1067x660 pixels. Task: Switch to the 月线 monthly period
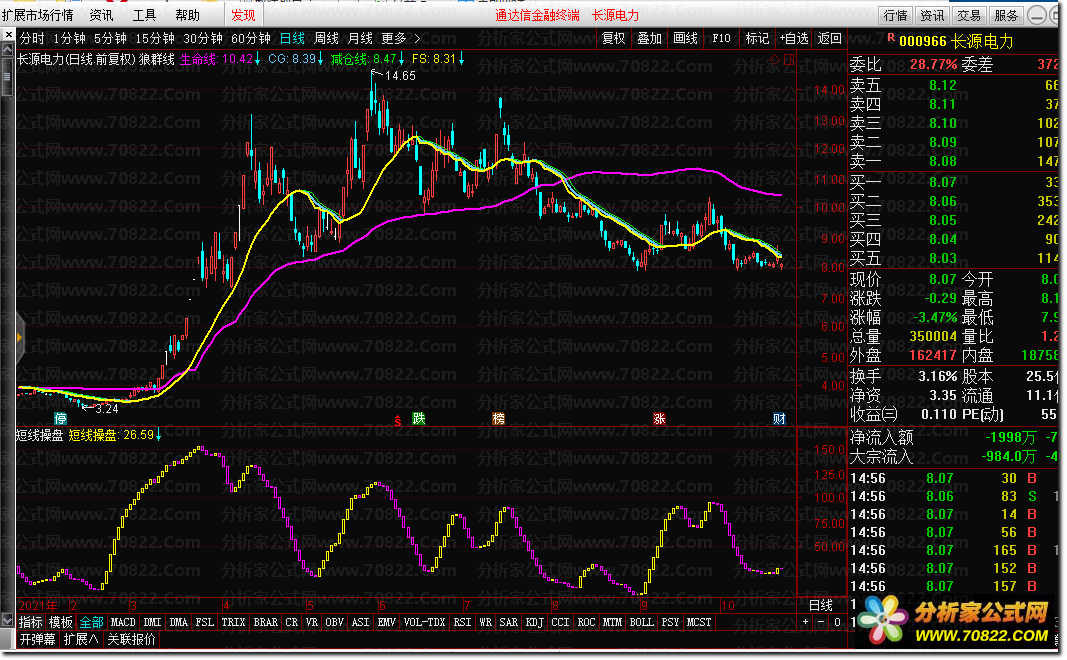pyautogui.click(x=360, y=38)
